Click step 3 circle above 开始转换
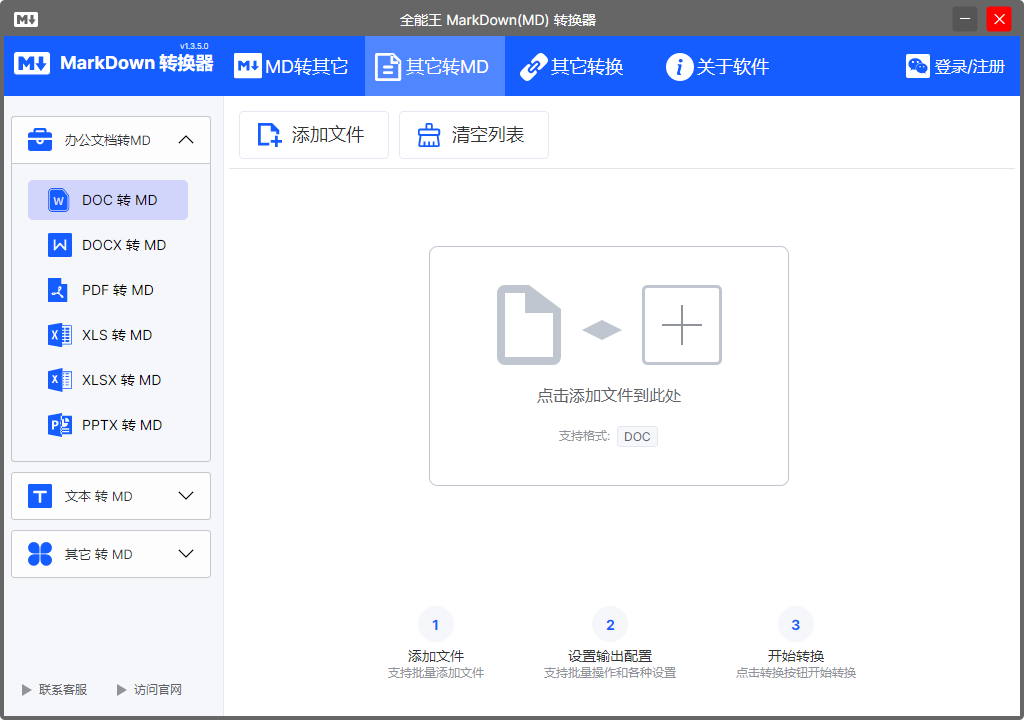Image resolution: width=1024 pixels, height=720 pixels. pyautogui.click(x=795, y=625)
